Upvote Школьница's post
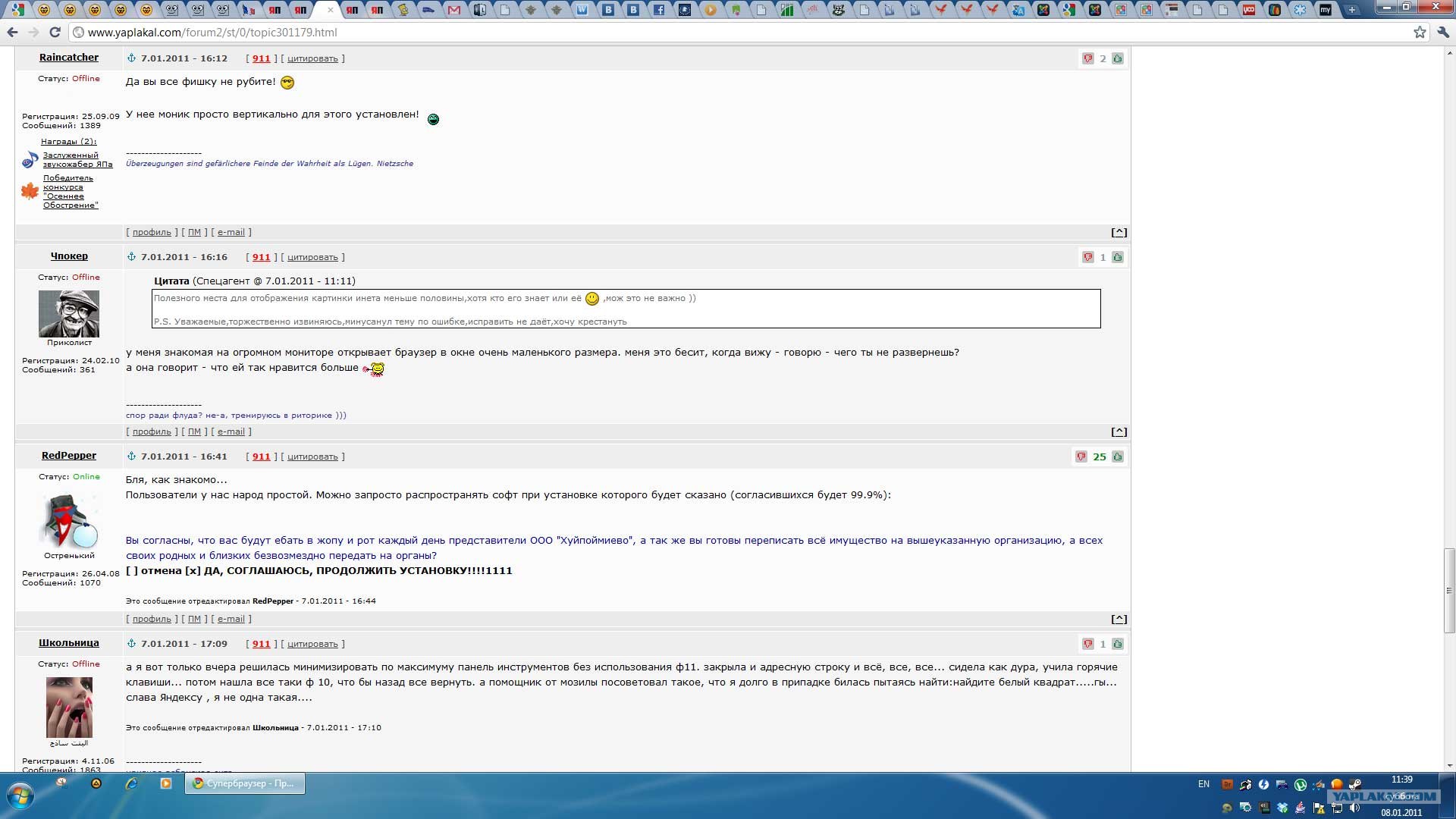This screenshot has width=1456, height=819. (x=1118, y=644)
